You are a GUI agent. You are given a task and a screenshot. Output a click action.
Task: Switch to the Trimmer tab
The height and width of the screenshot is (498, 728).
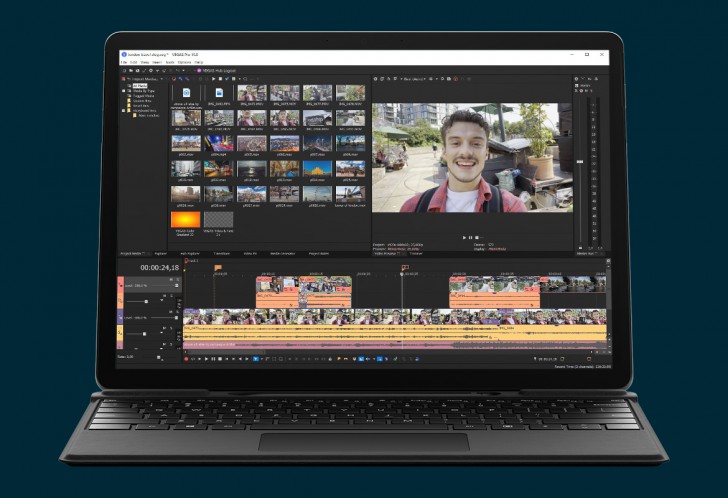tap(416, 253)
